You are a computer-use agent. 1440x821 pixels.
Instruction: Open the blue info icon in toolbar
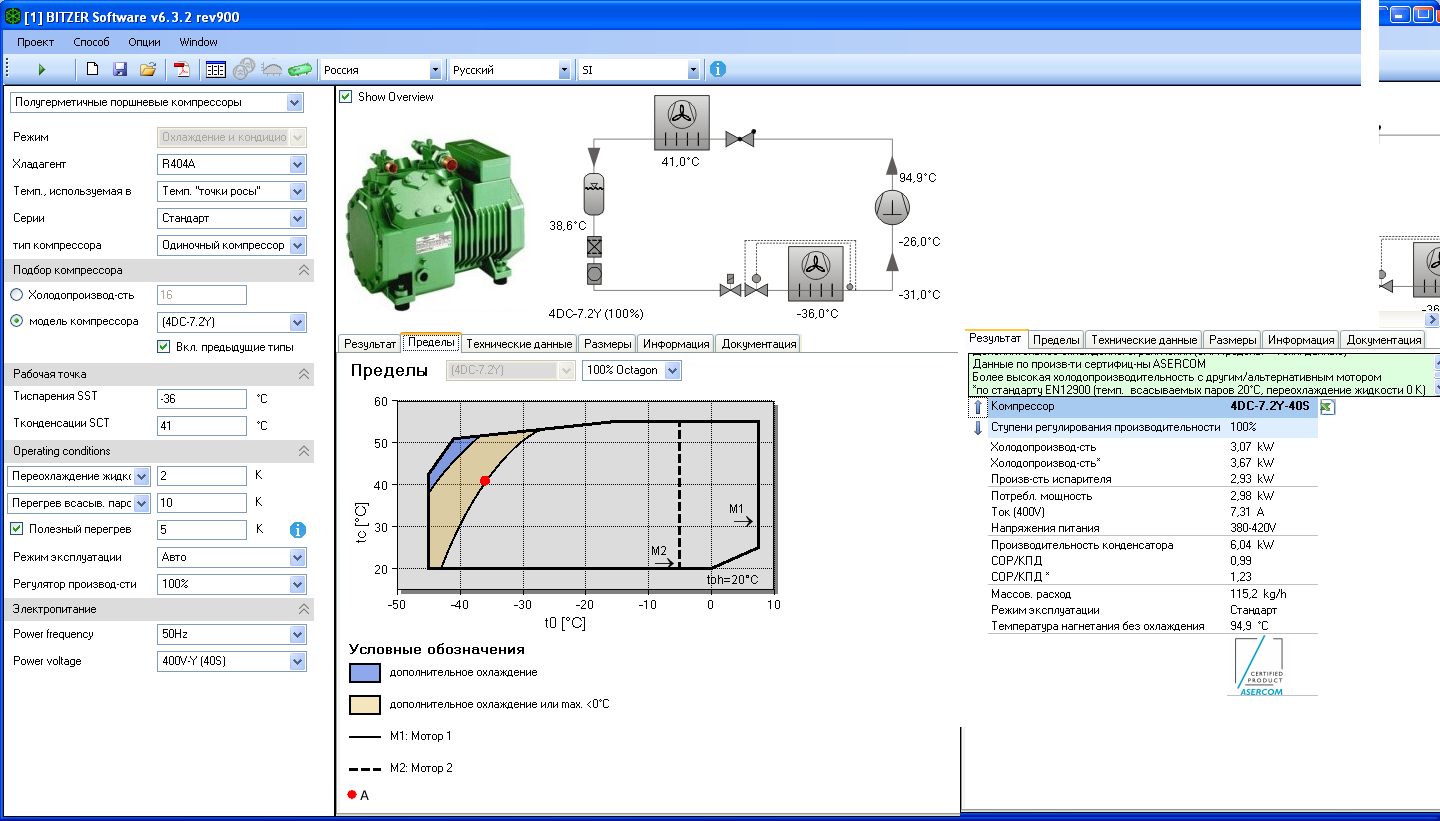coord(717,70)
